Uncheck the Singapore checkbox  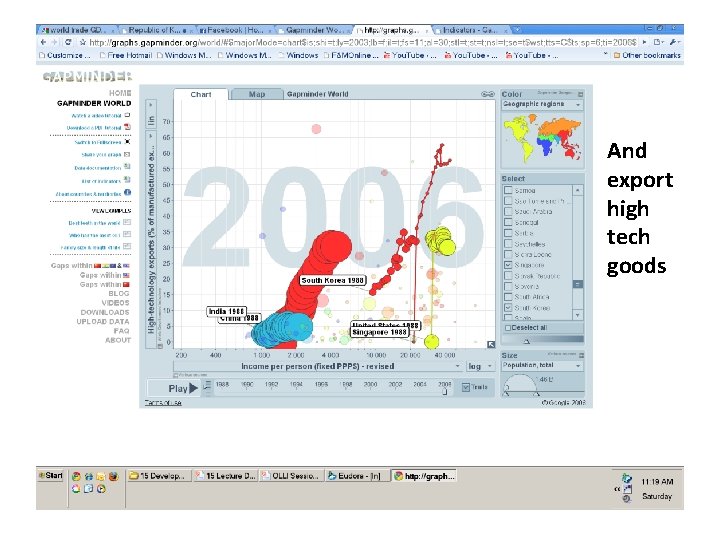pyautogui.click(x=508, y=265)
